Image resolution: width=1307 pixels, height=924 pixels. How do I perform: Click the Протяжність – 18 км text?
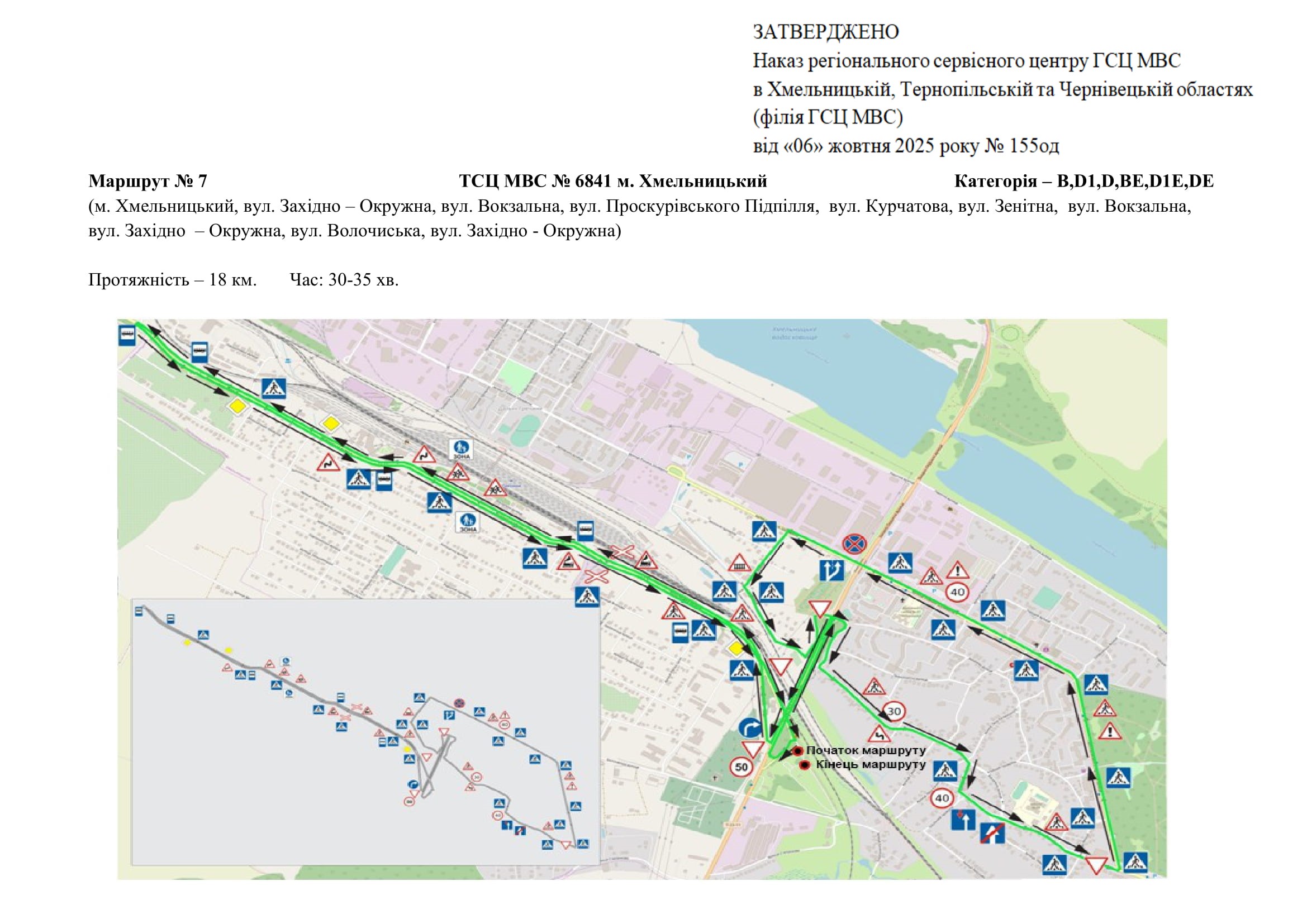click(173, 280)
